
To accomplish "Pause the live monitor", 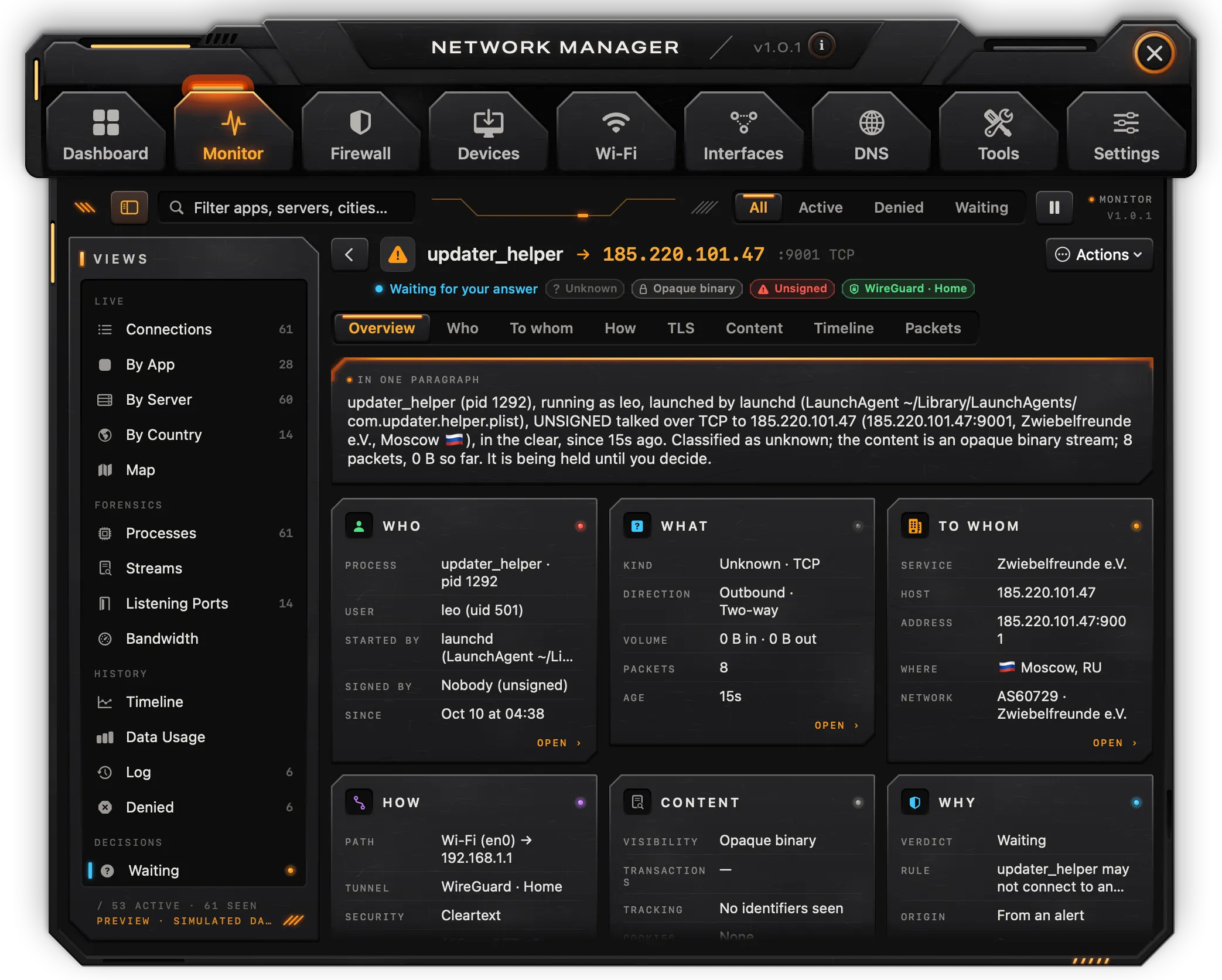I will 1054,207.
